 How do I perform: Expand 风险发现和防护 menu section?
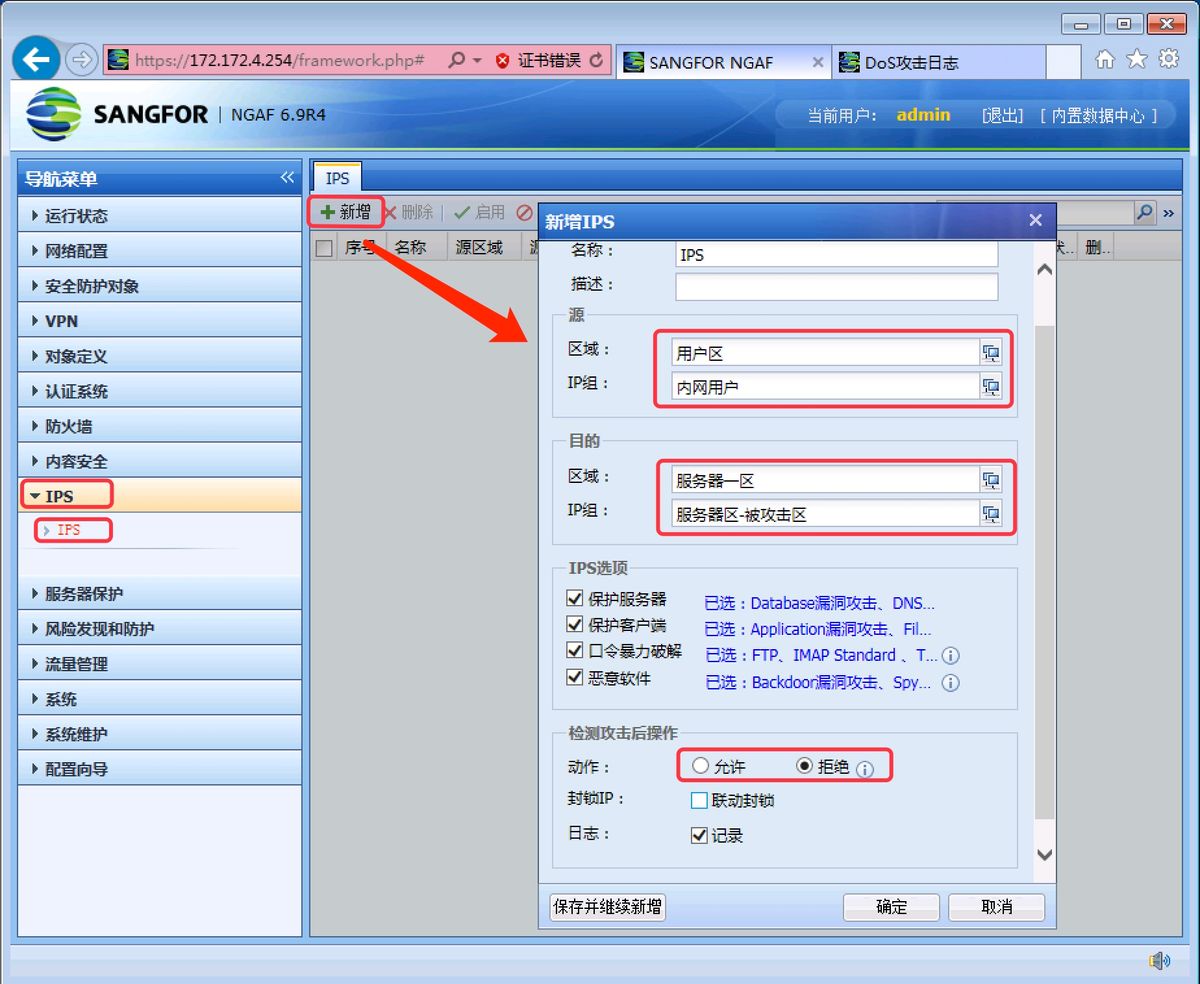pos(160,628)
